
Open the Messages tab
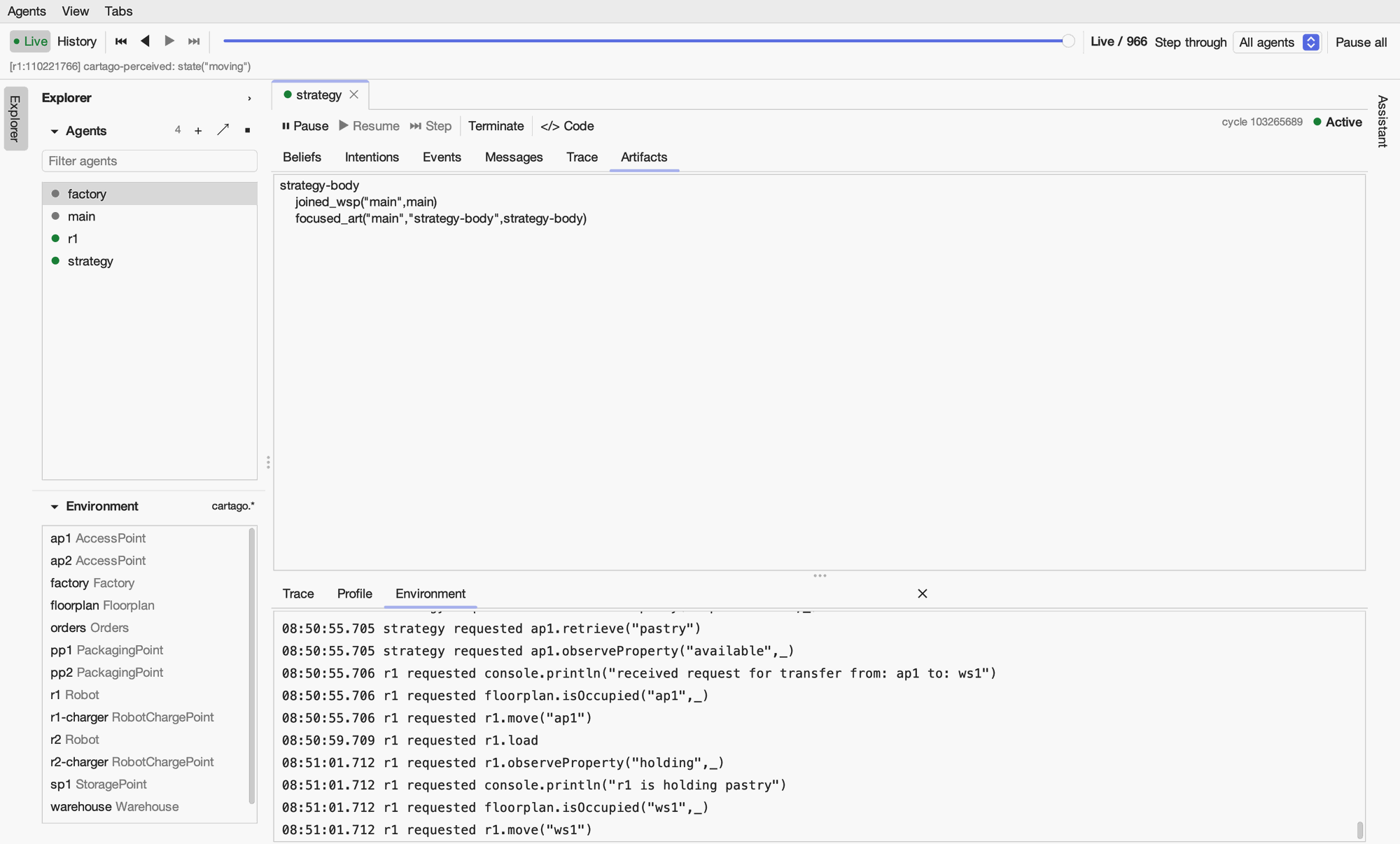514,157
